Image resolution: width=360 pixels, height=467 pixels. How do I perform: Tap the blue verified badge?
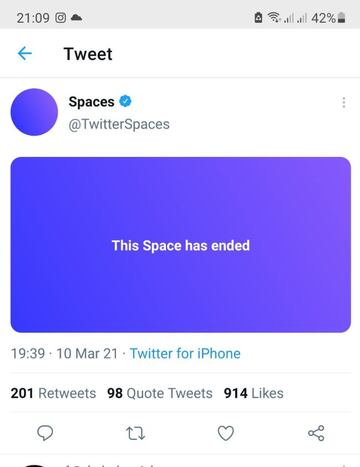(125, 101)
